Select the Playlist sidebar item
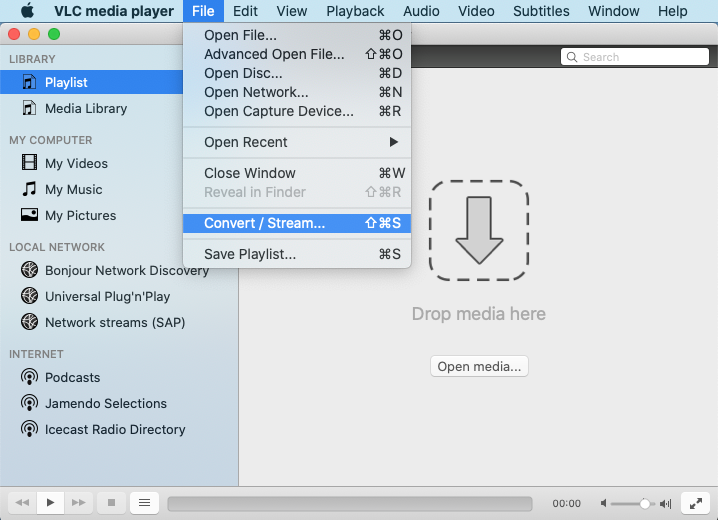Screen dimensions: 718x520 point(92,82)
